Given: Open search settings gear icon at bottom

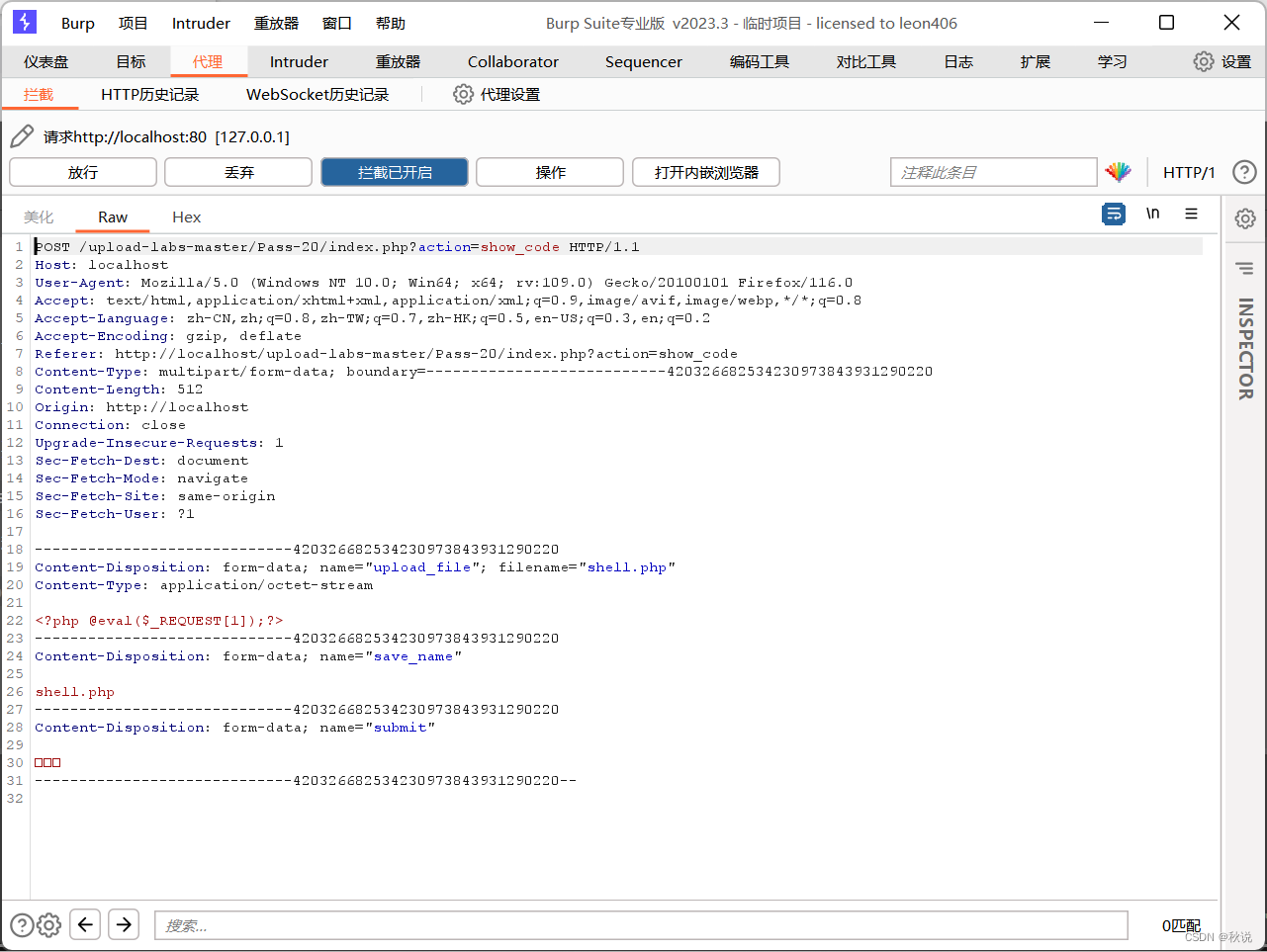Looking at the screenshot, I should pos(49,925).
